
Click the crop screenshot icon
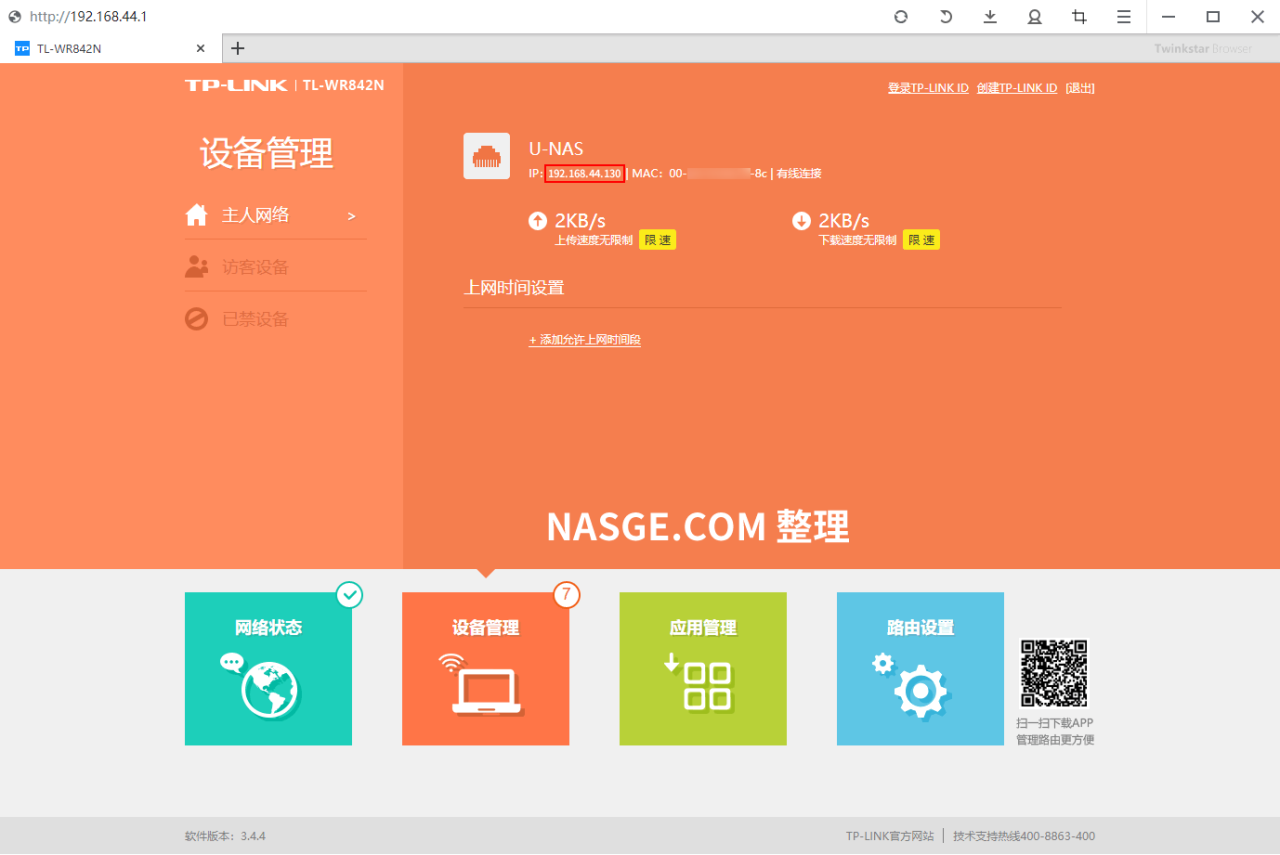click(1079, 16)
